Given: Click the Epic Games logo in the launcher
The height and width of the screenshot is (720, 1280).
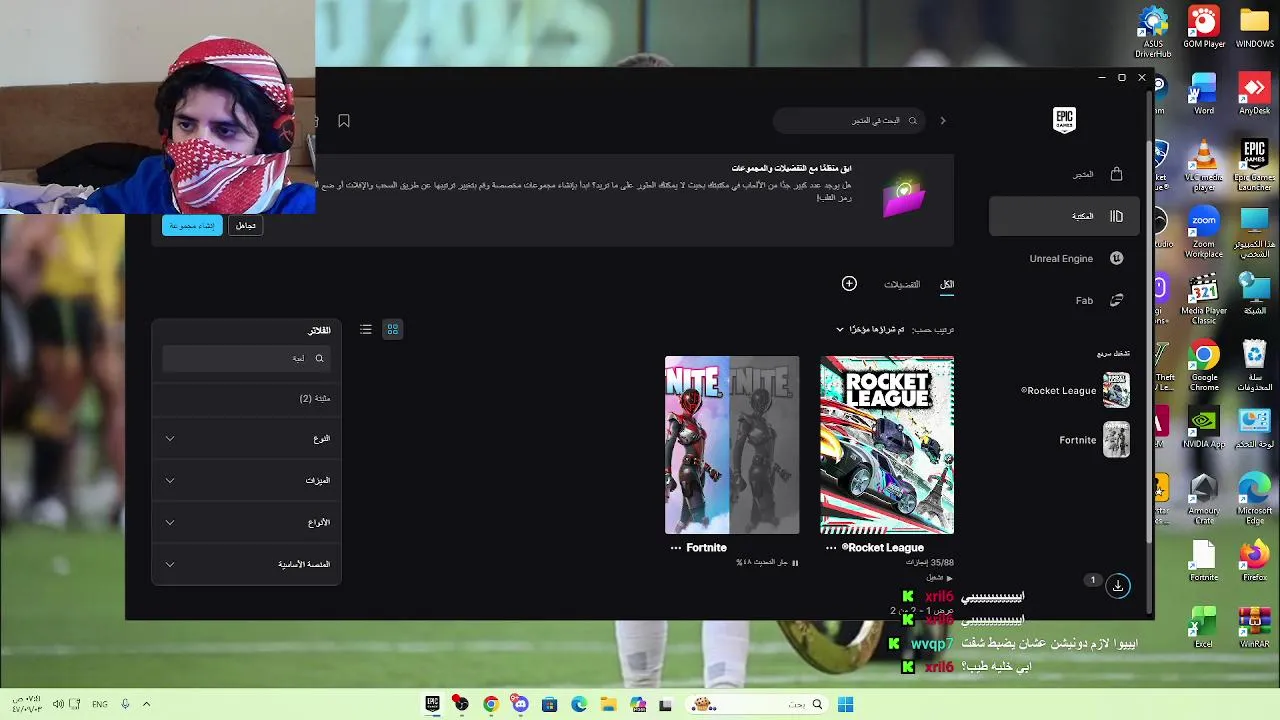Looking at the screenshot, I should point(1064,120).
